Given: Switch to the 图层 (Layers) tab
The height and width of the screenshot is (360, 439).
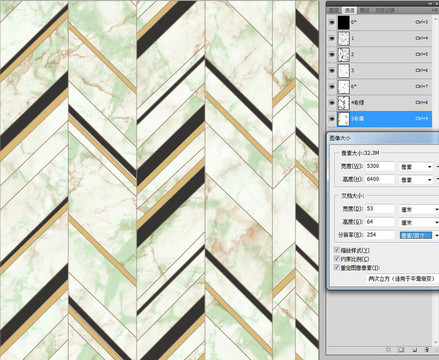Looking at the screenshot, I should [334, 10].
